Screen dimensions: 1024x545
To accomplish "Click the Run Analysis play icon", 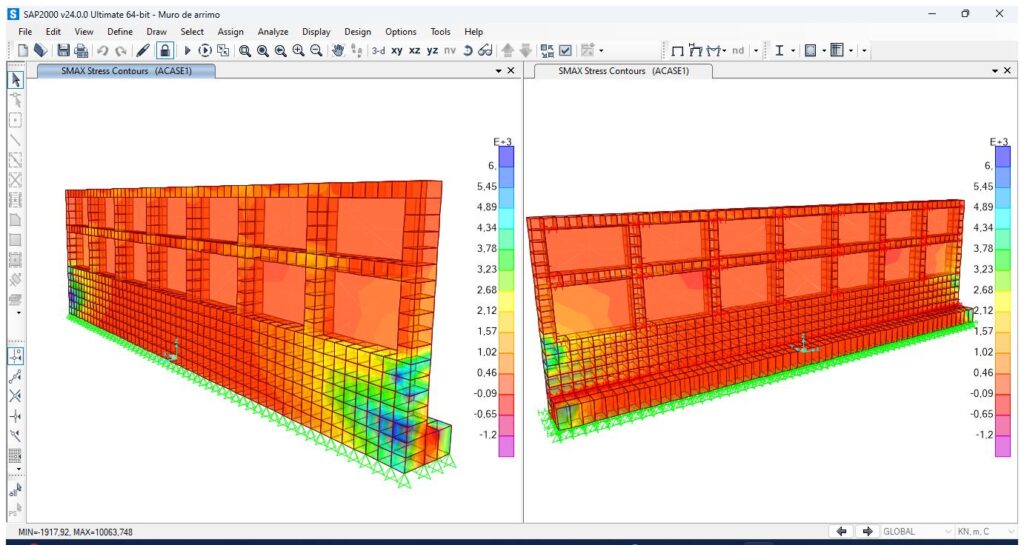I will pyautogui.click(x=187, y=50).
